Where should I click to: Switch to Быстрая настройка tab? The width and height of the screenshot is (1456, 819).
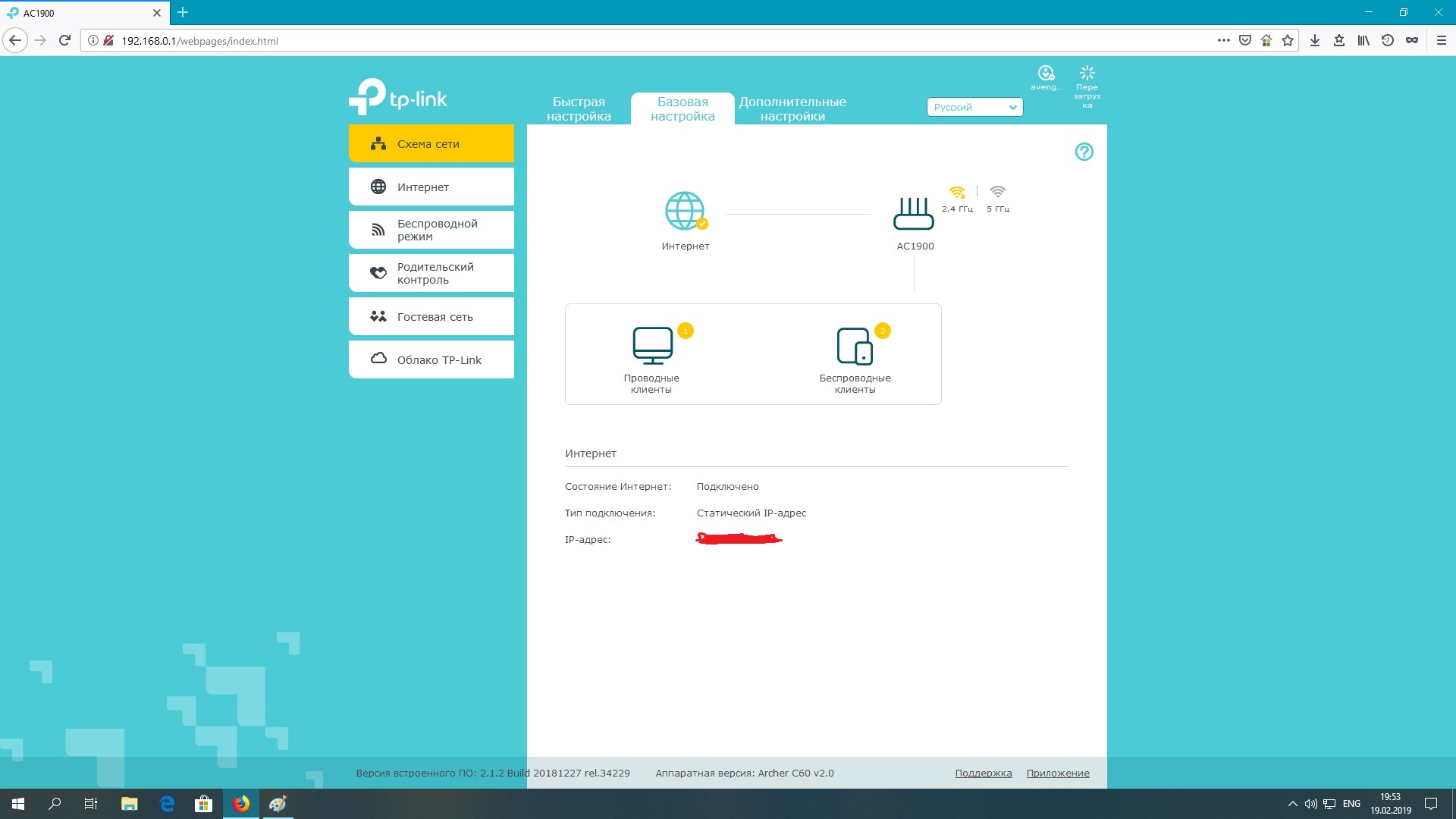(579, 109)
